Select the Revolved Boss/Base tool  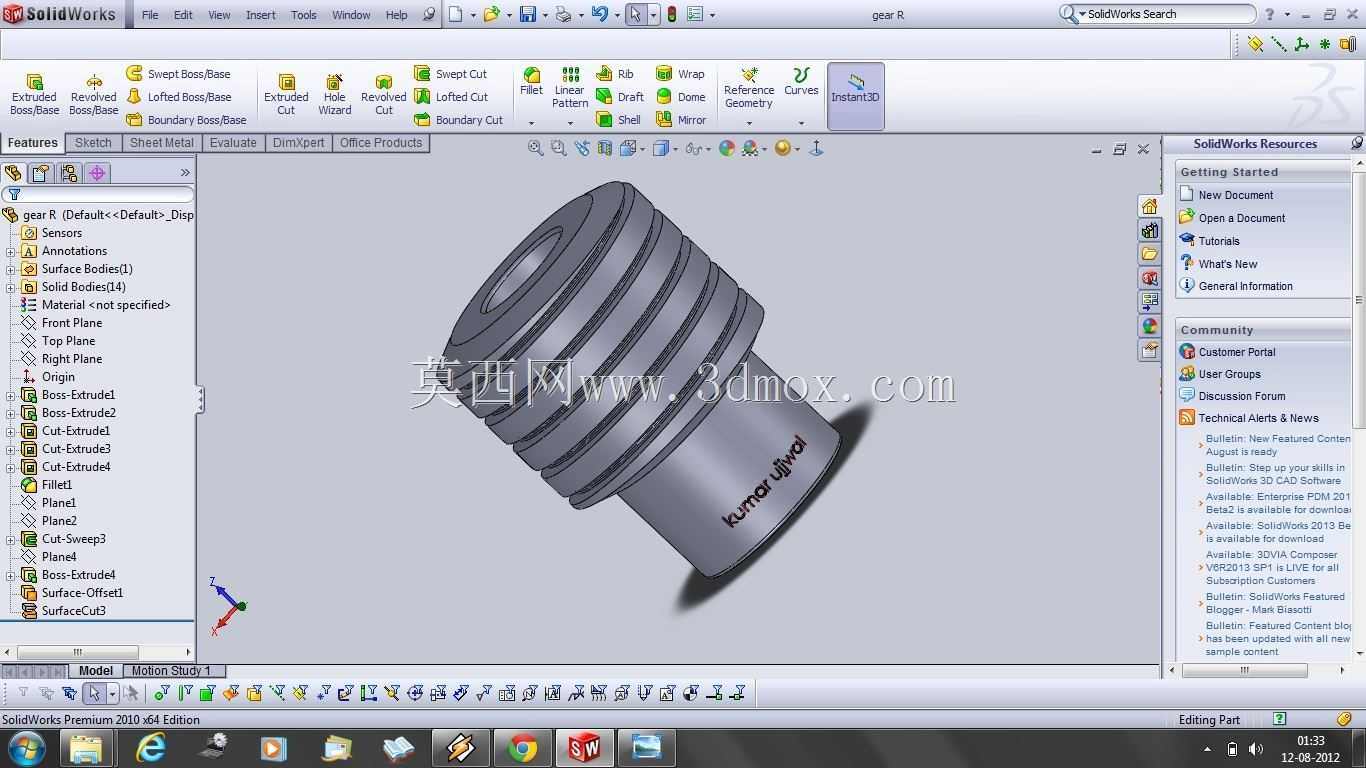click(93, 95)
